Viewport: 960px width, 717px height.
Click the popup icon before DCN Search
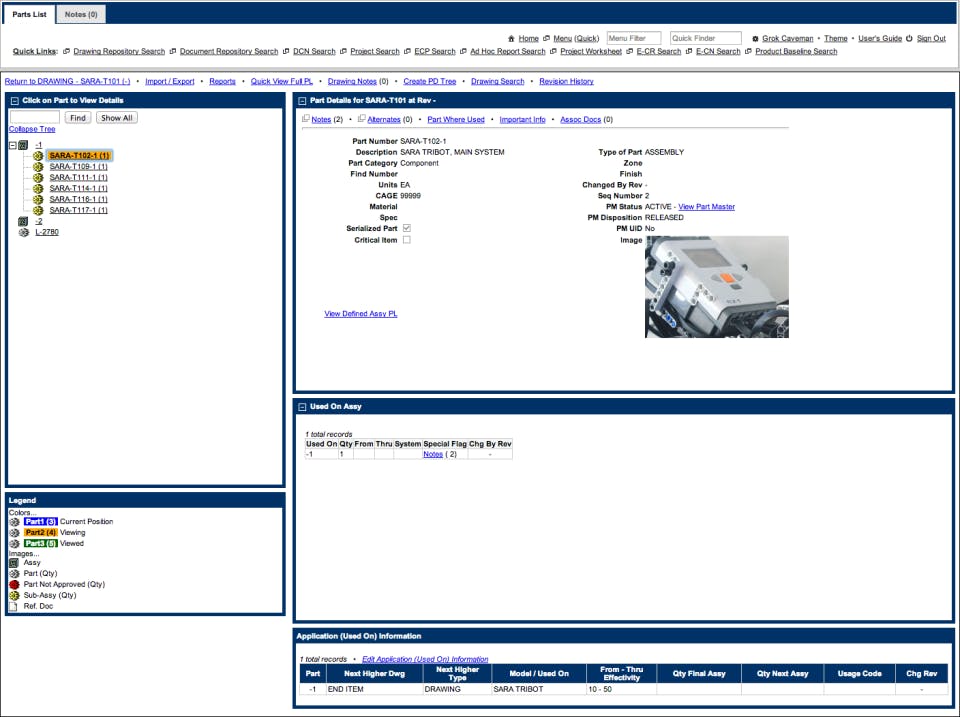[x=286, y=51]
